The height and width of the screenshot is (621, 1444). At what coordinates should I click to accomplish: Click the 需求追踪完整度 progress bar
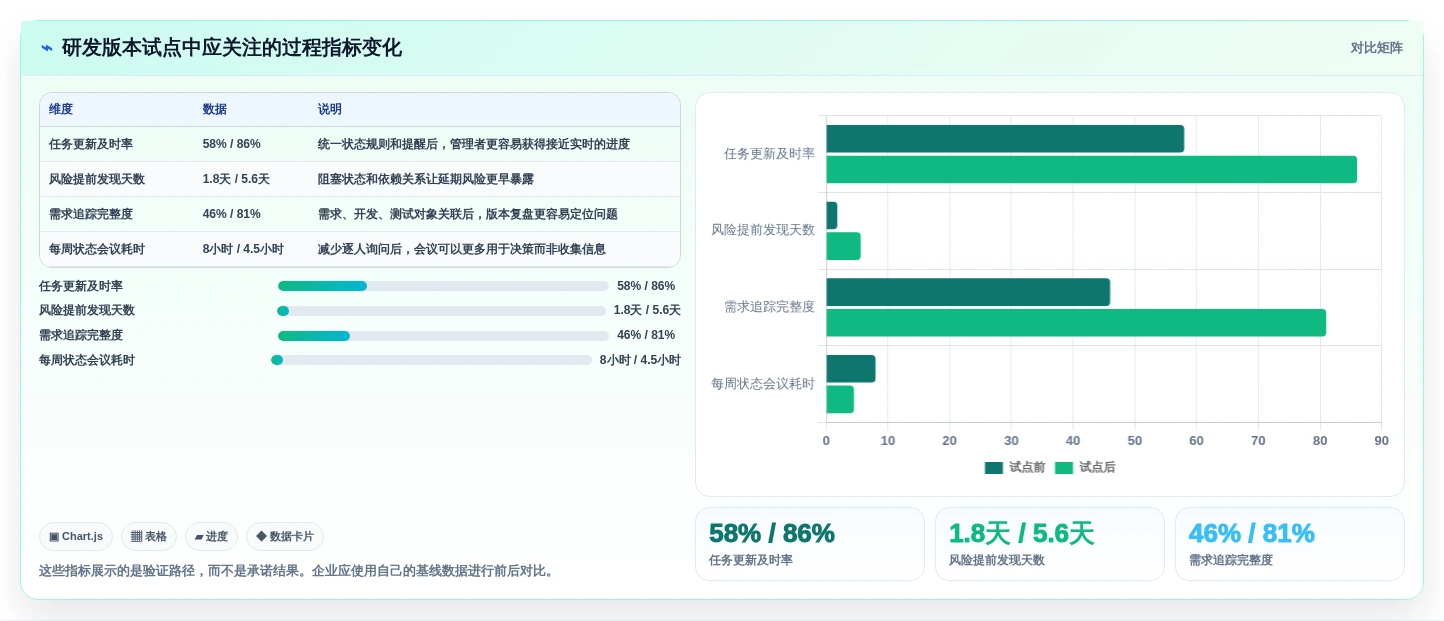point(443,336)
